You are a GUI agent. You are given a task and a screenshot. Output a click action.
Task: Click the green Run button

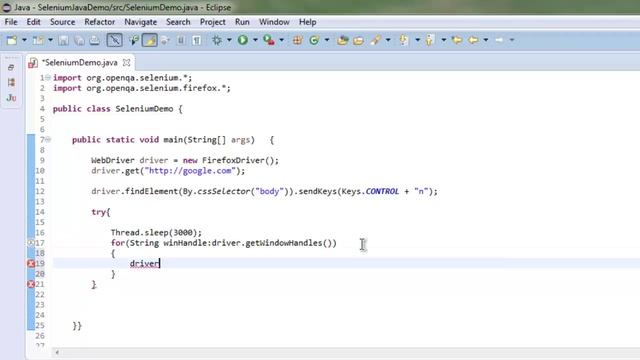click(243, 40)
